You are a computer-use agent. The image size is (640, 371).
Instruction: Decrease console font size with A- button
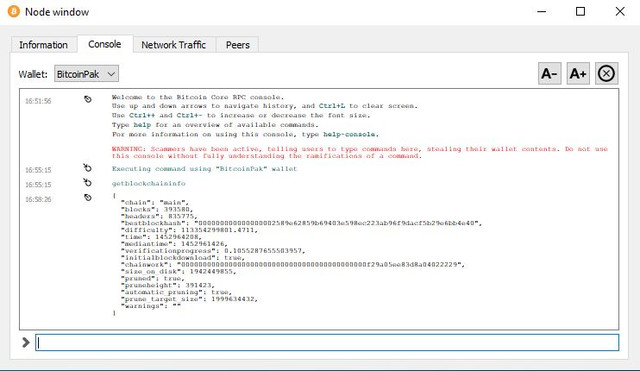[549, 74]
